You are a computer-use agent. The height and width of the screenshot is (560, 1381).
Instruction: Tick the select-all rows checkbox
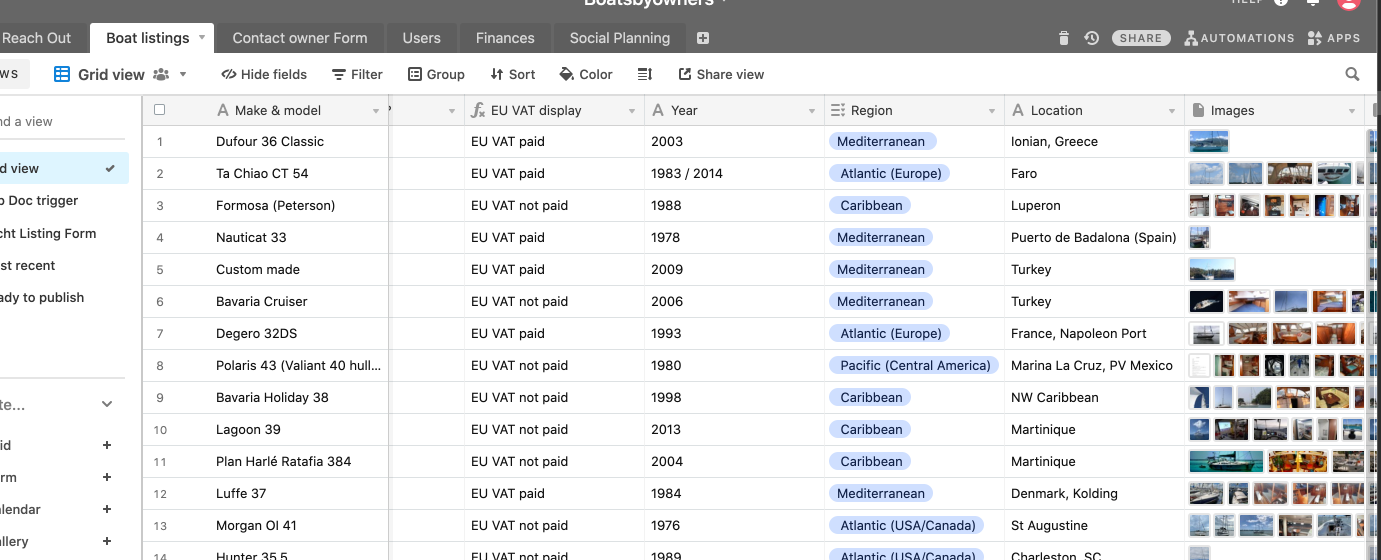(x=159, y=110)
